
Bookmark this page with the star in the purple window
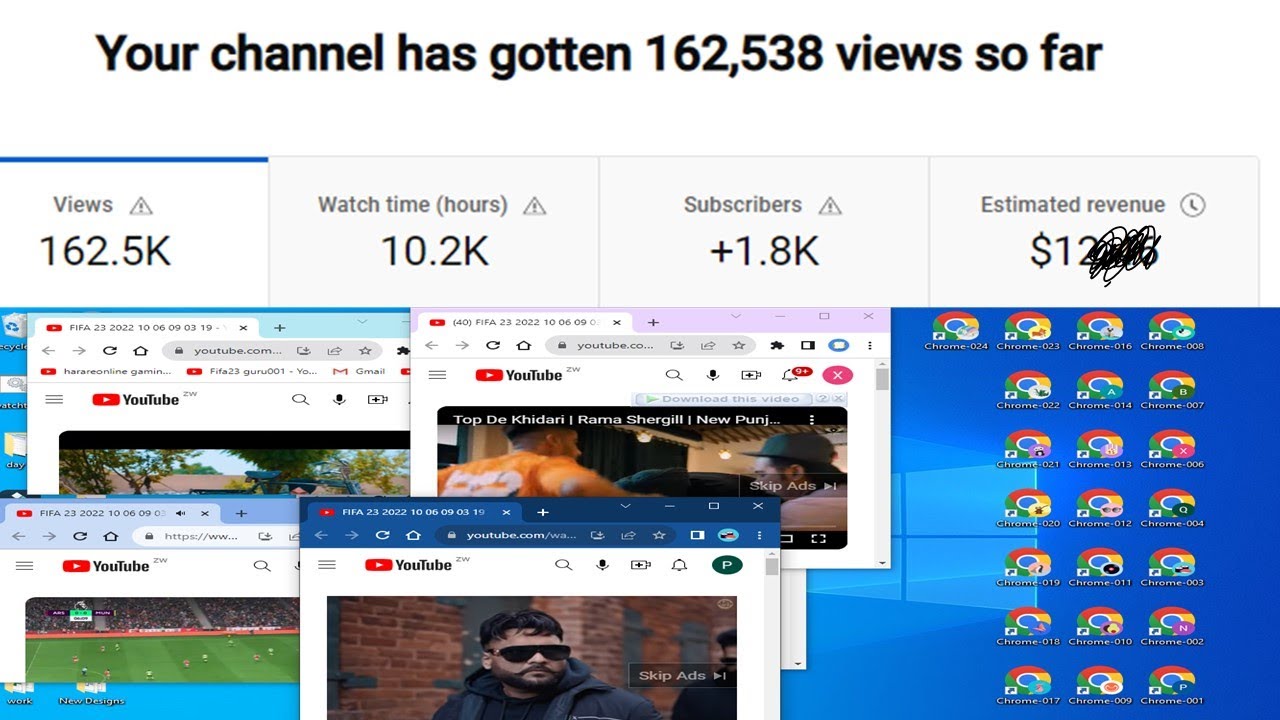tap(738, 345)
